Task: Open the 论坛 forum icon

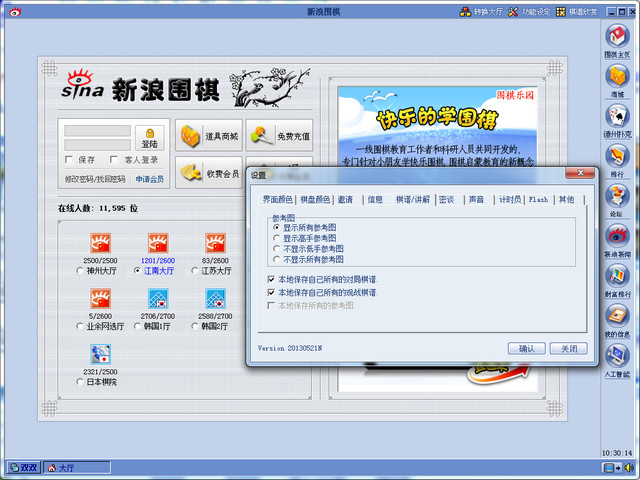Action: 617,196
